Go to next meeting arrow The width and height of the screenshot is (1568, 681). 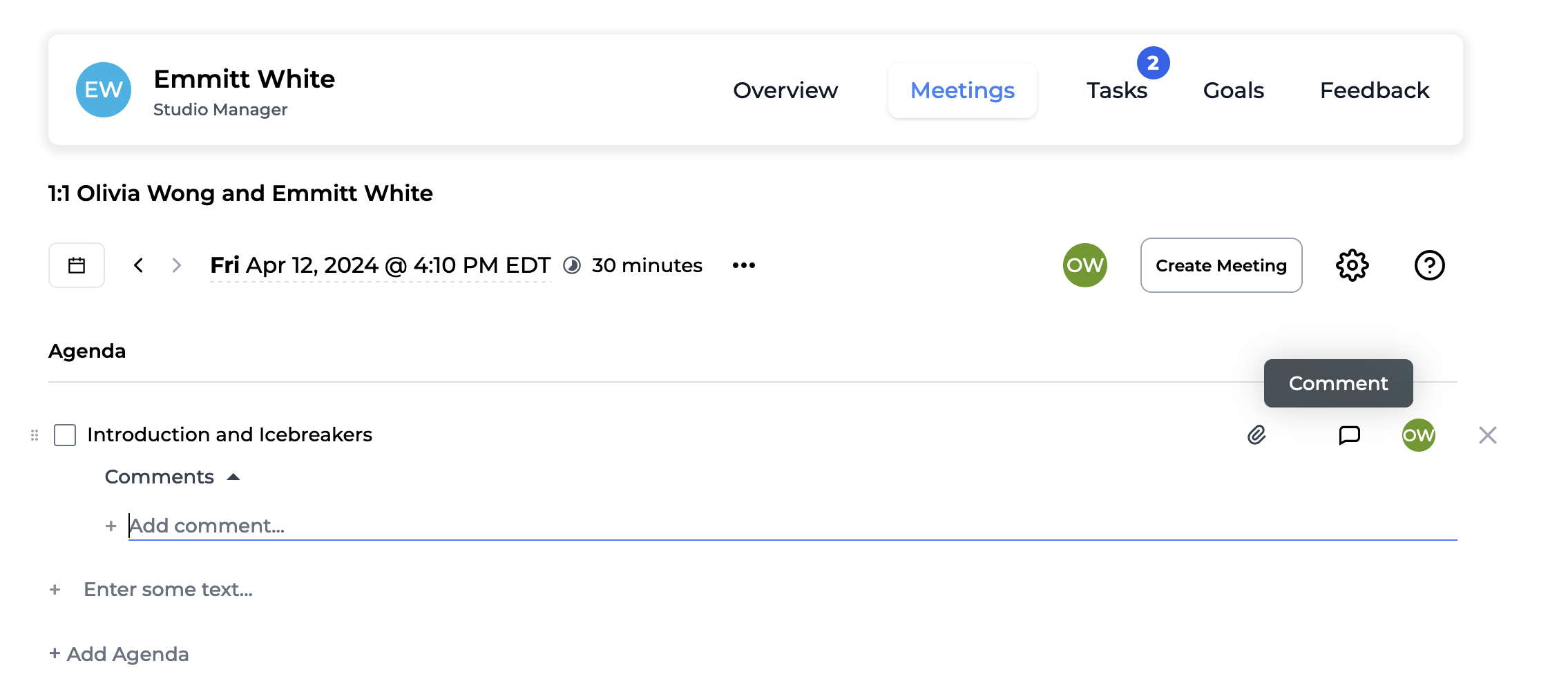[x=176, y=265]
